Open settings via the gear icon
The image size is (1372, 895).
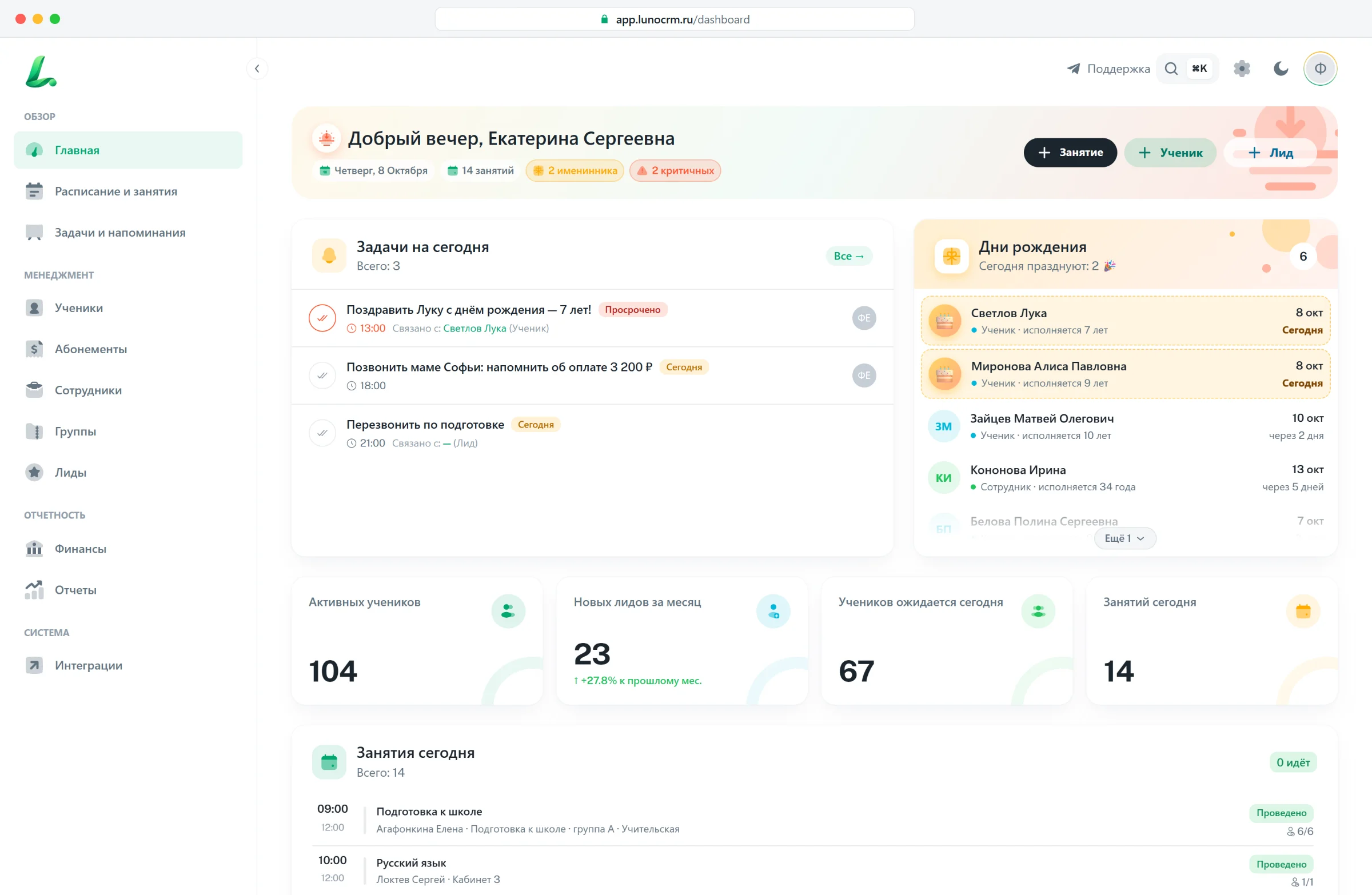pos(1242,69)
